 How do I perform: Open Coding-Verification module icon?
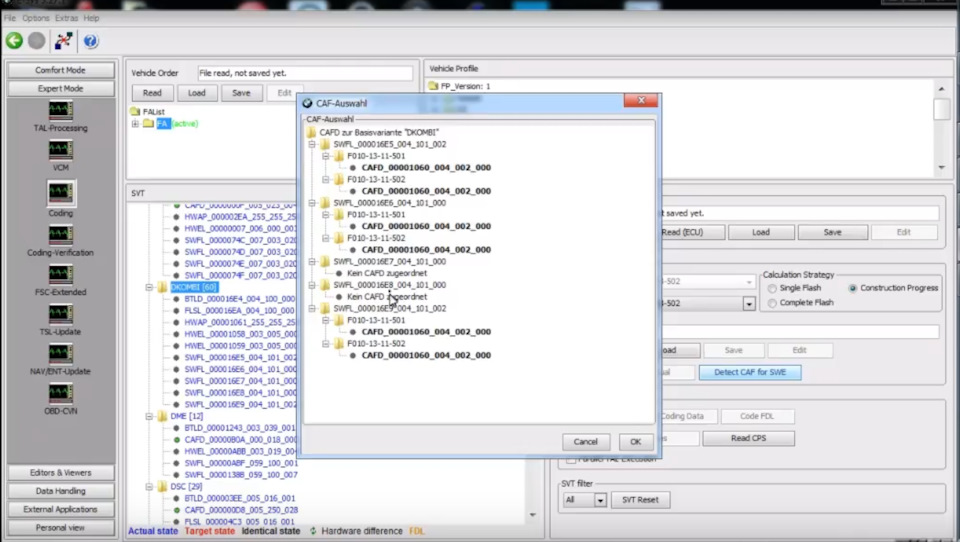click(61, 235)
